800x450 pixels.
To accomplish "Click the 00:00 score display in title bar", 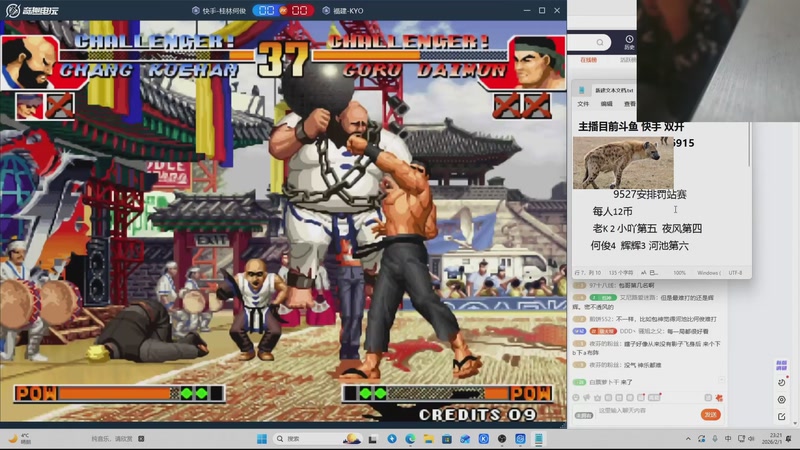I will point(283,11).
